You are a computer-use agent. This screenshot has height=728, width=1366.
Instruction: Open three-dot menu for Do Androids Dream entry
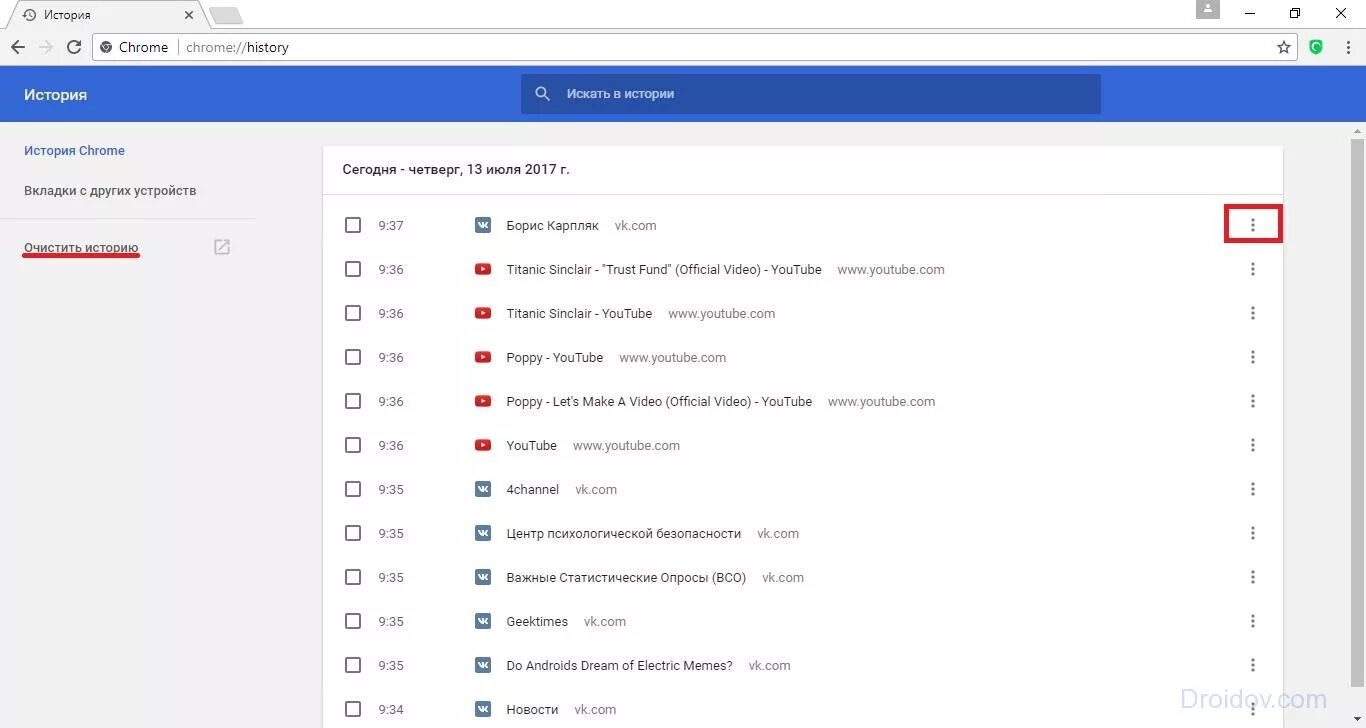pos(1252,665)
